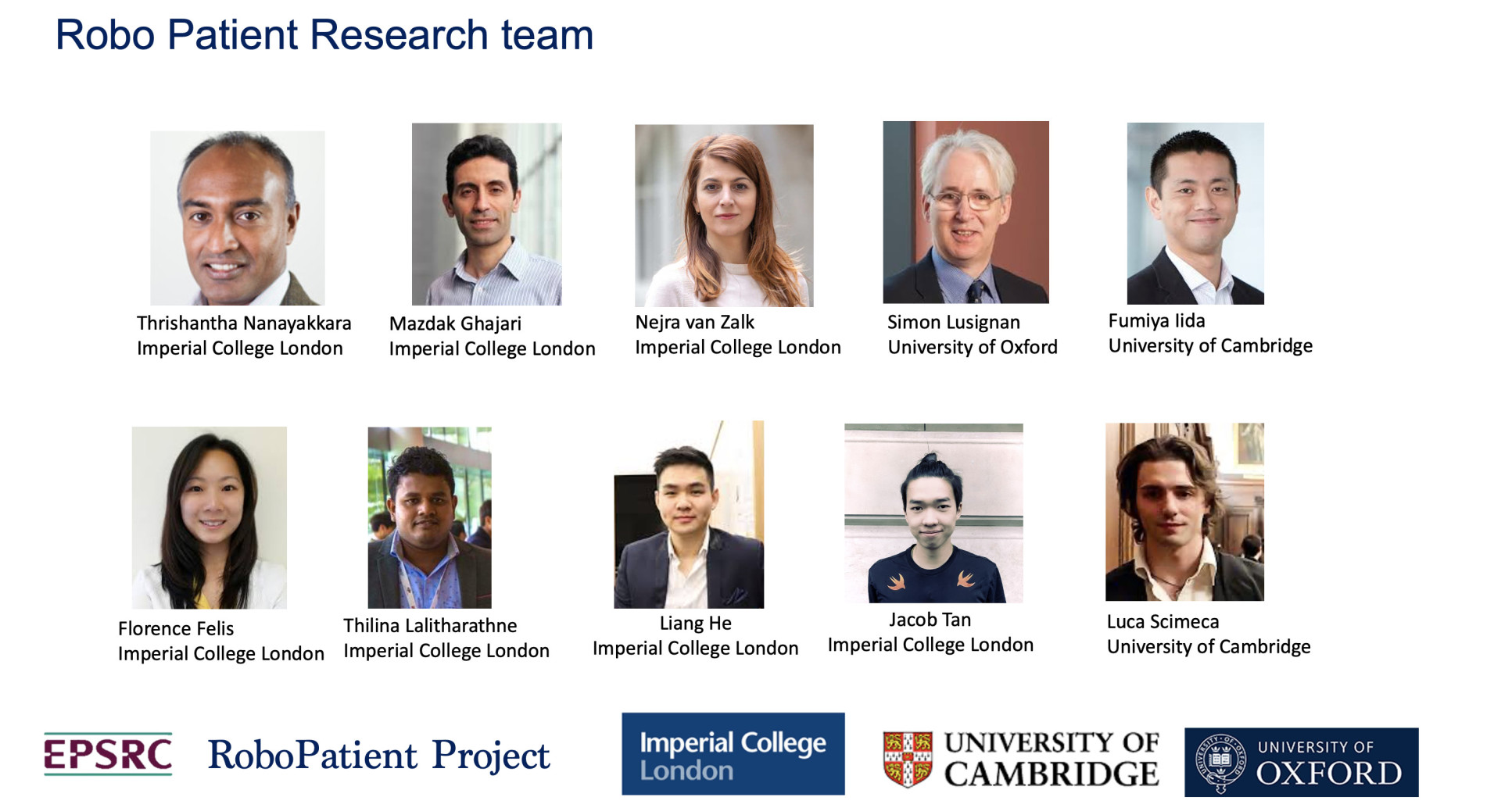The image size is (1512, 808).
Task: Select the photo above the Simon Lusignan caption
Action: [x=966, y=213]
